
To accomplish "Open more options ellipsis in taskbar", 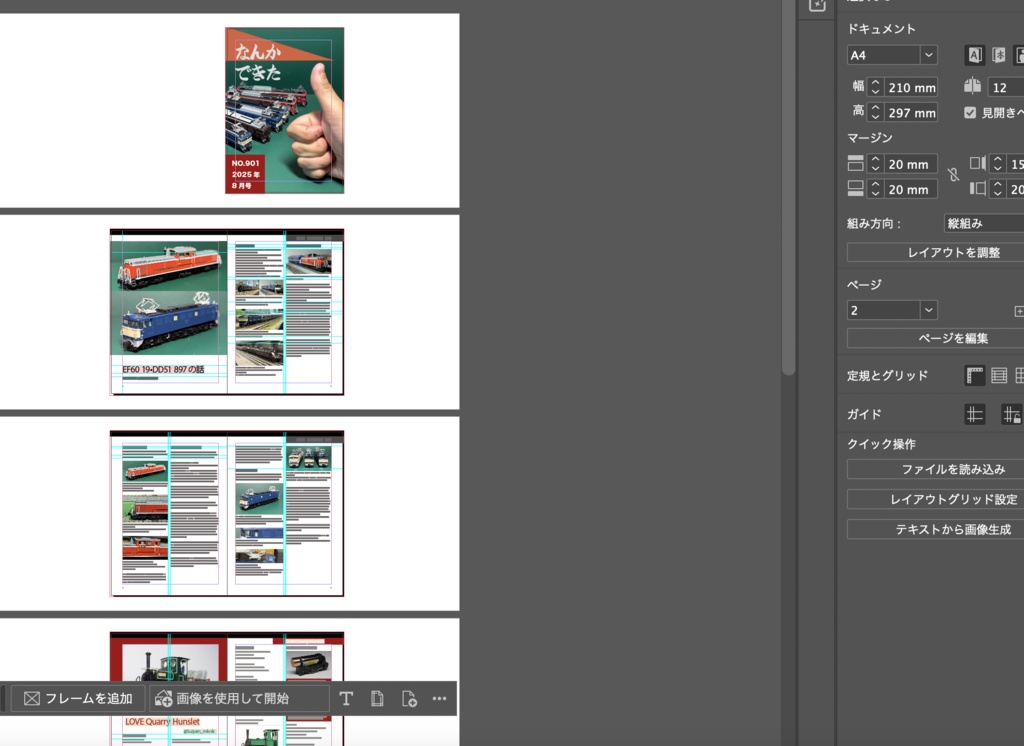I will tap(440, 698).
